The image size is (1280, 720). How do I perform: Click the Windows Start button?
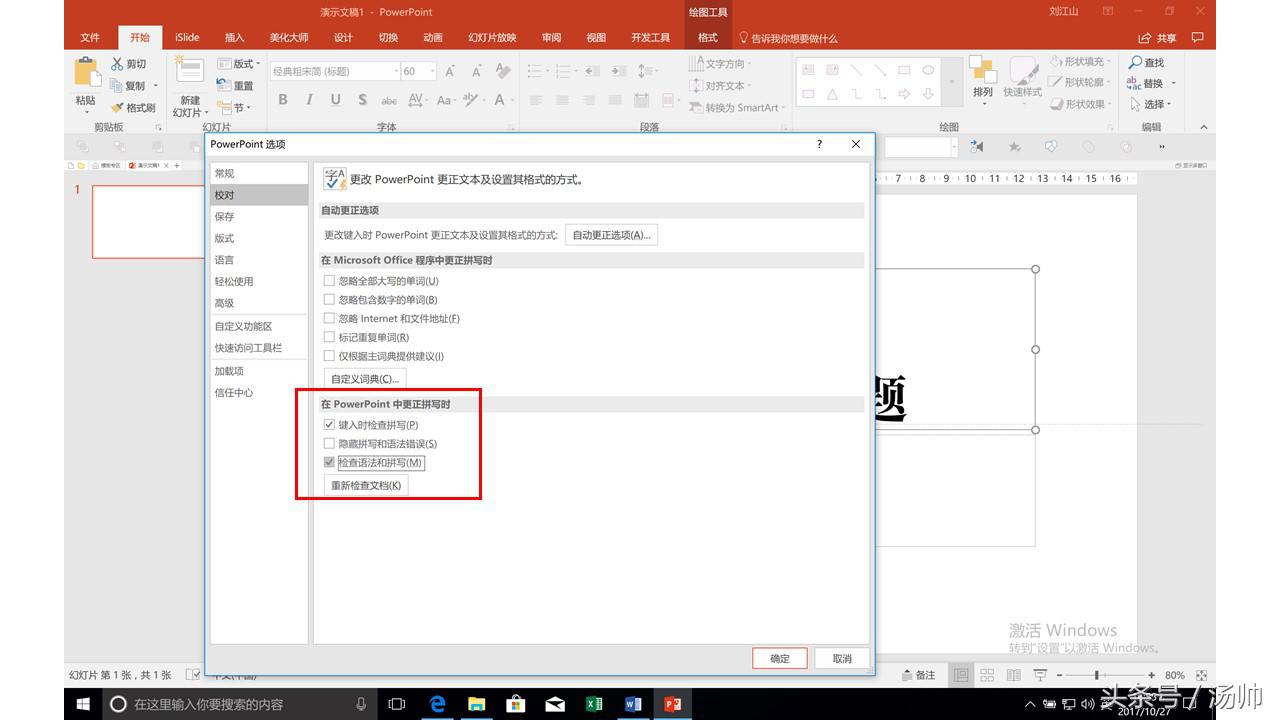tap(83, 704)
